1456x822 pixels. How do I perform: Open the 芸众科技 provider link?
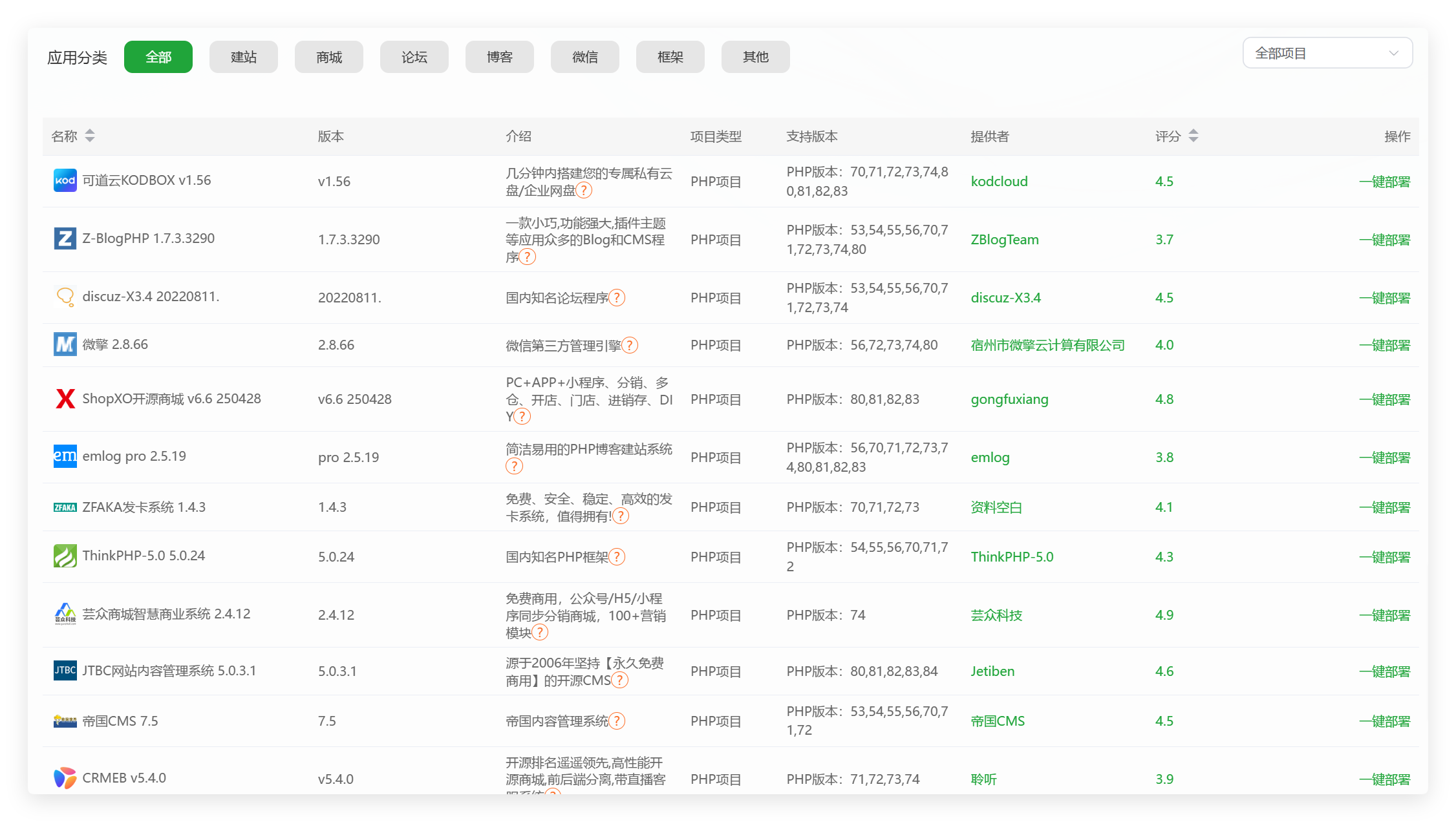pos(996,615)
